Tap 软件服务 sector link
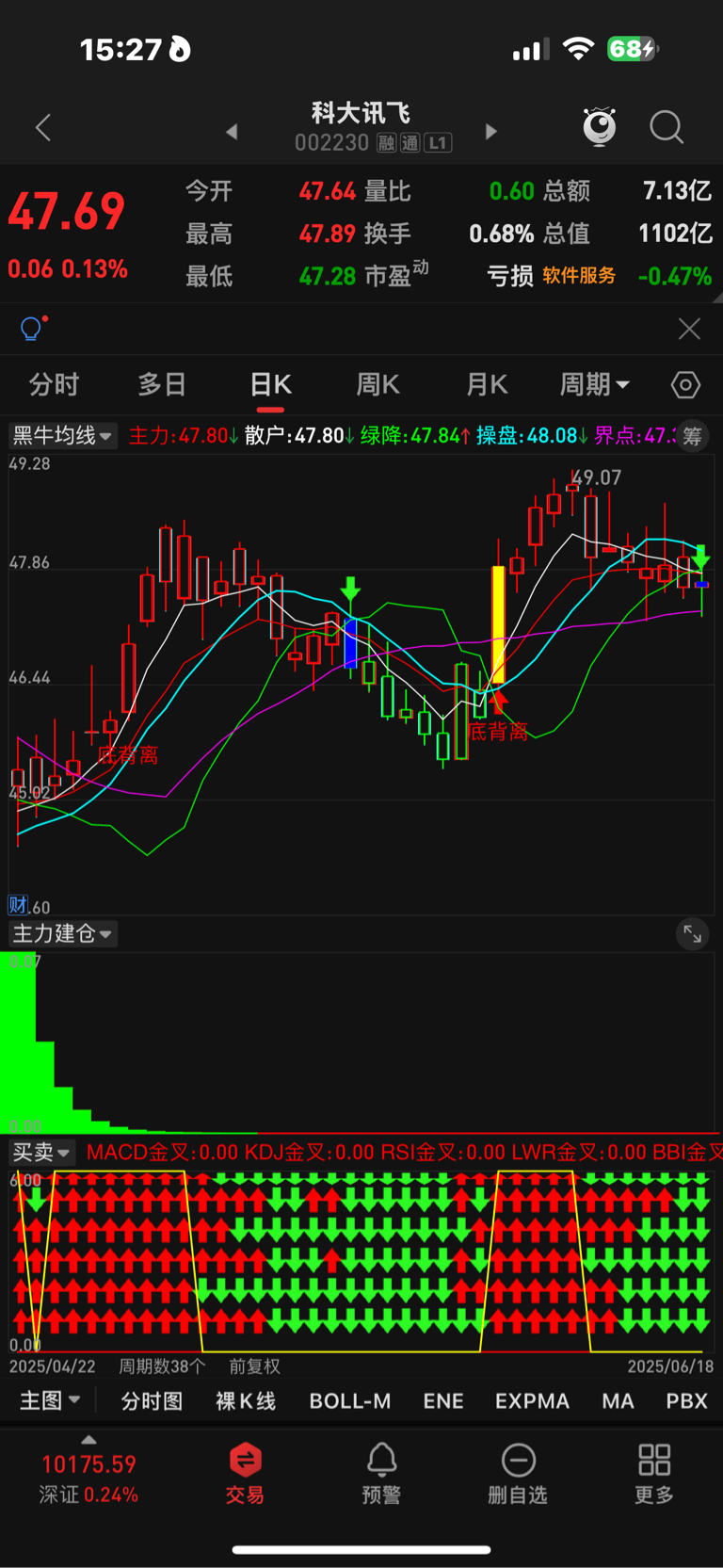 [x=579, y=275]
